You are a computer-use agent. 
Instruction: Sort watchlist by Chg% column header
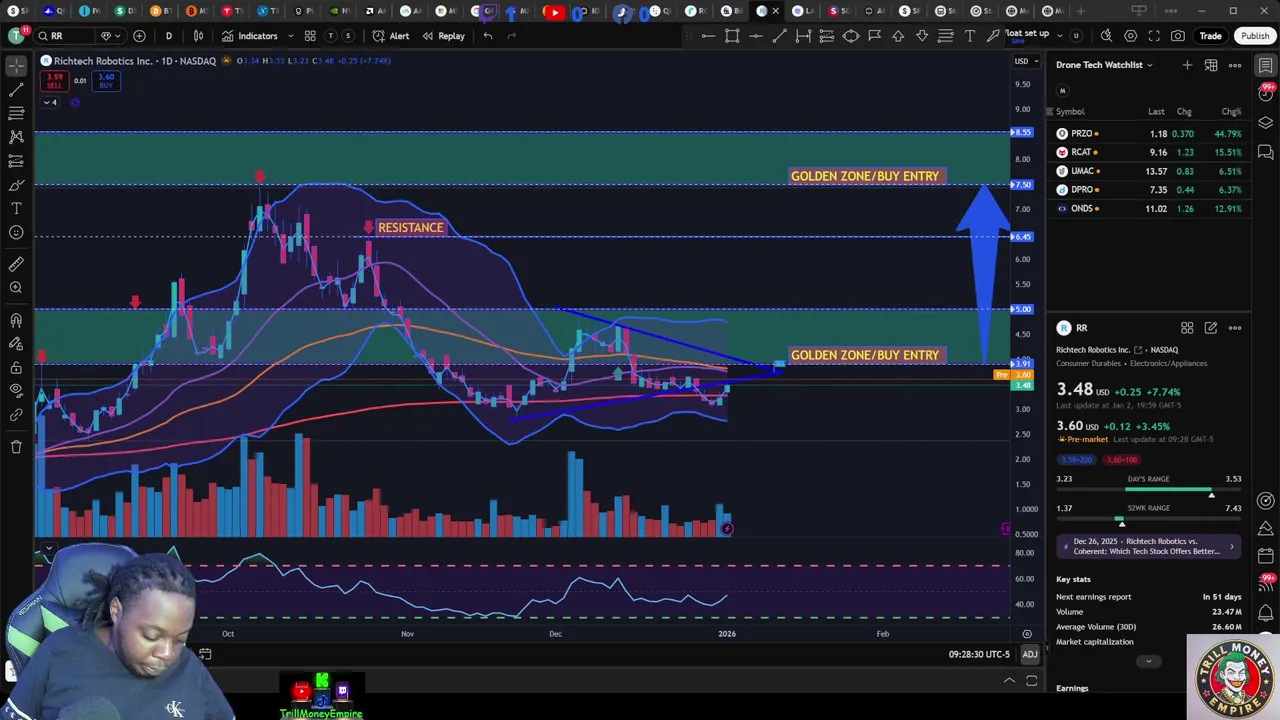[x=1231, y=112]
